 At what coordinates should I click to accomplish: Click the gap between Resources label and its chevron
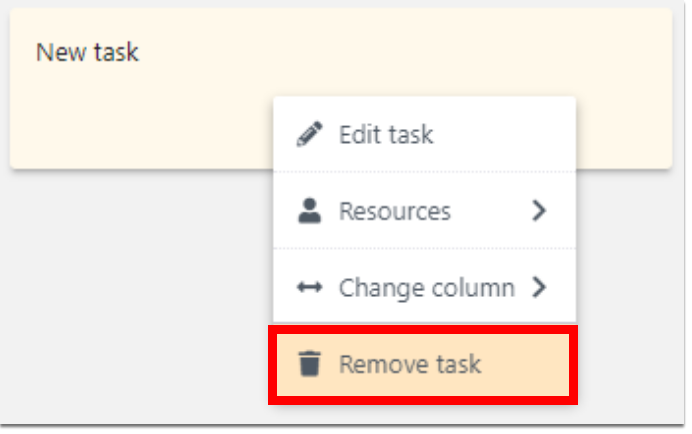(491, 211)
